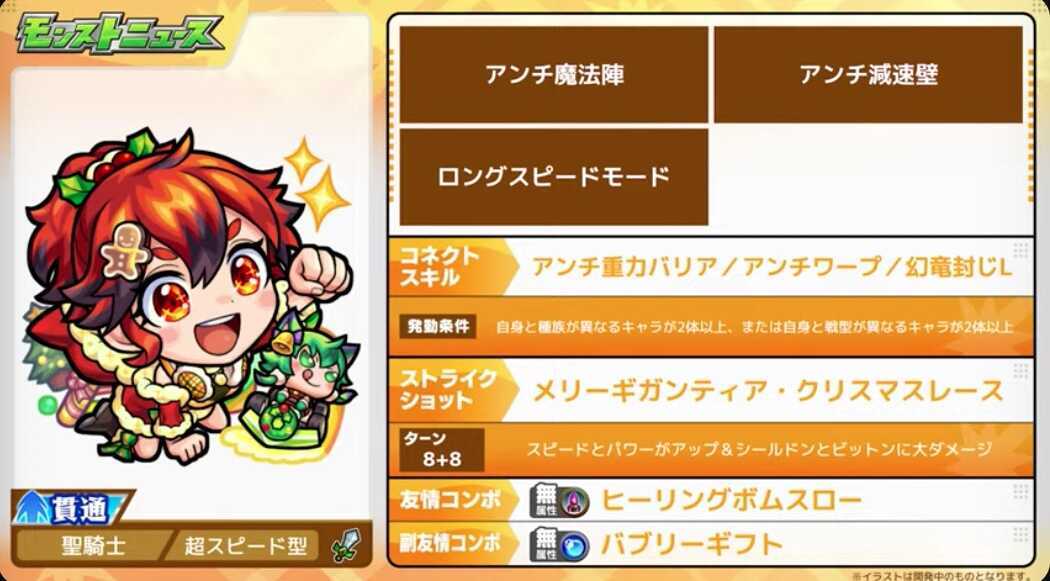This screenshot has width=1050, height=581.
Task: Open the ストライクショット label tab
Action: click(449, 390)
